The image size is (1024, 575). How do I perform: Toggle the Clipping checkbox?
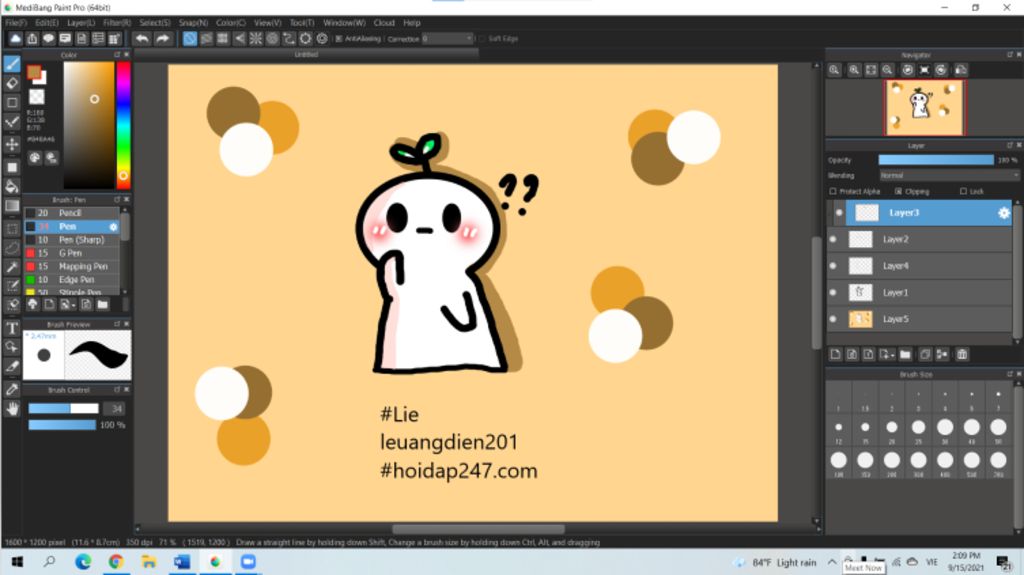898,191
